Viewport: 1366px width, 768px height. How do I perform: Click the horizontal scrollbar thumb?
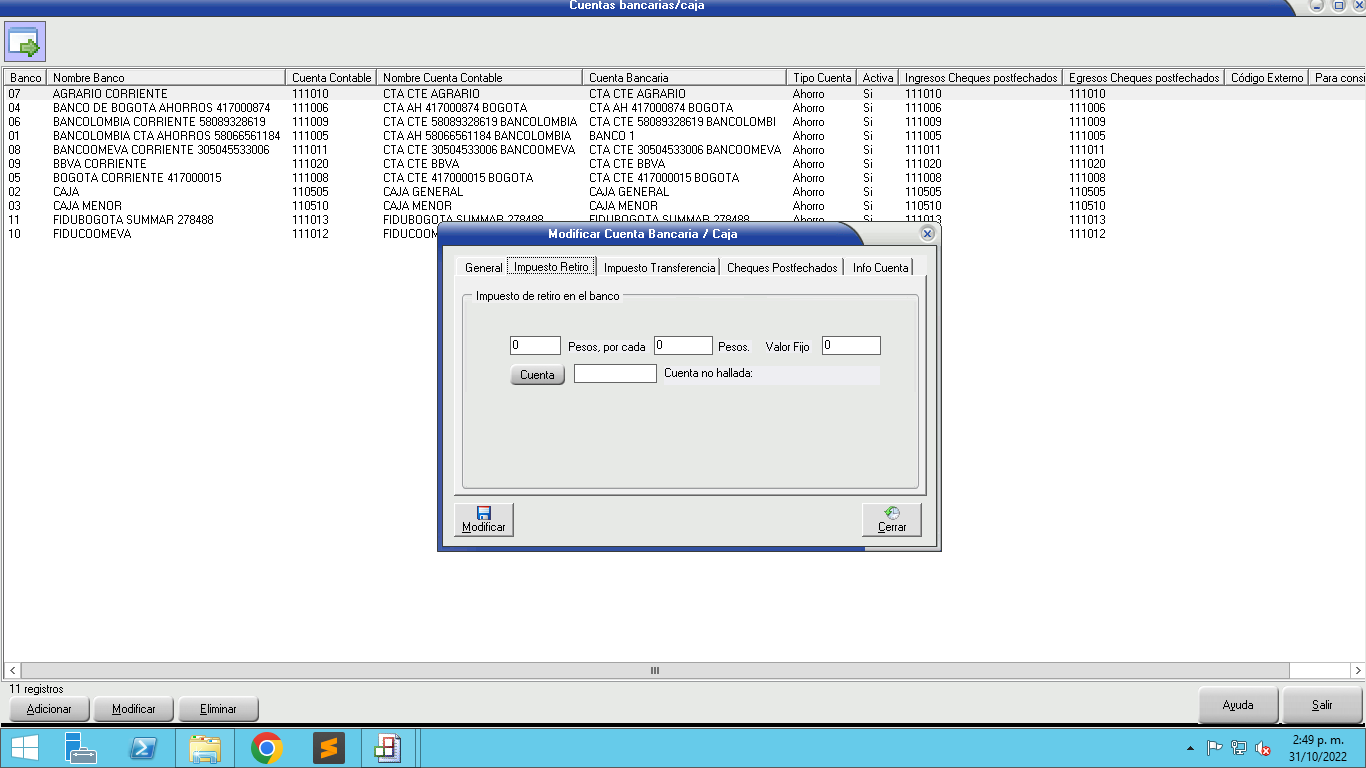pyautogui.click(x=655, y=670)
